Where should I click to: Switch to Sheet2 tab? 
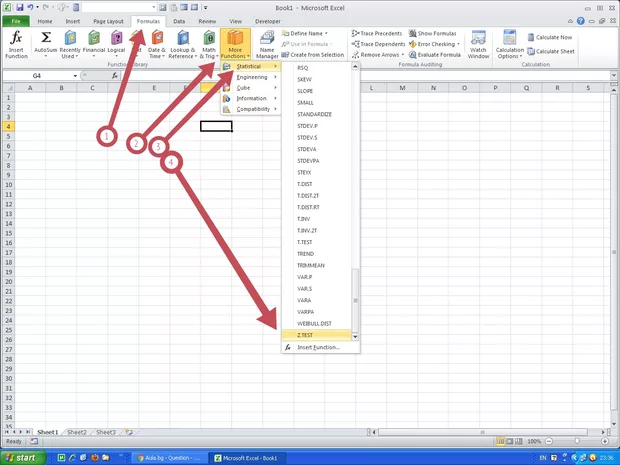(77, 432)
